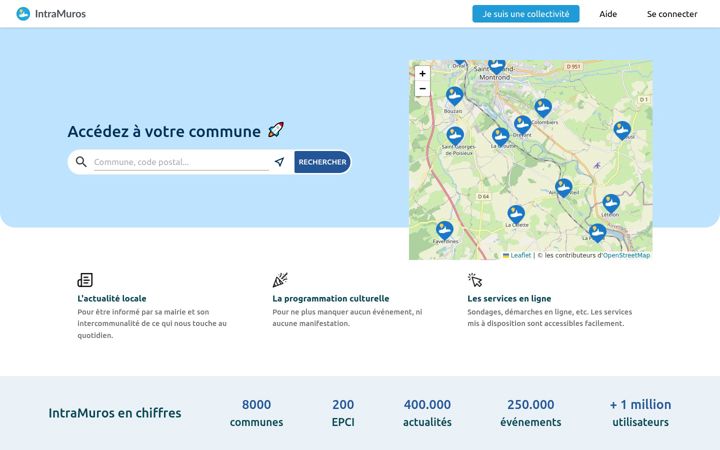Select the Colombiers map marker
Screen dimensions: 720x450
point(543,108)
